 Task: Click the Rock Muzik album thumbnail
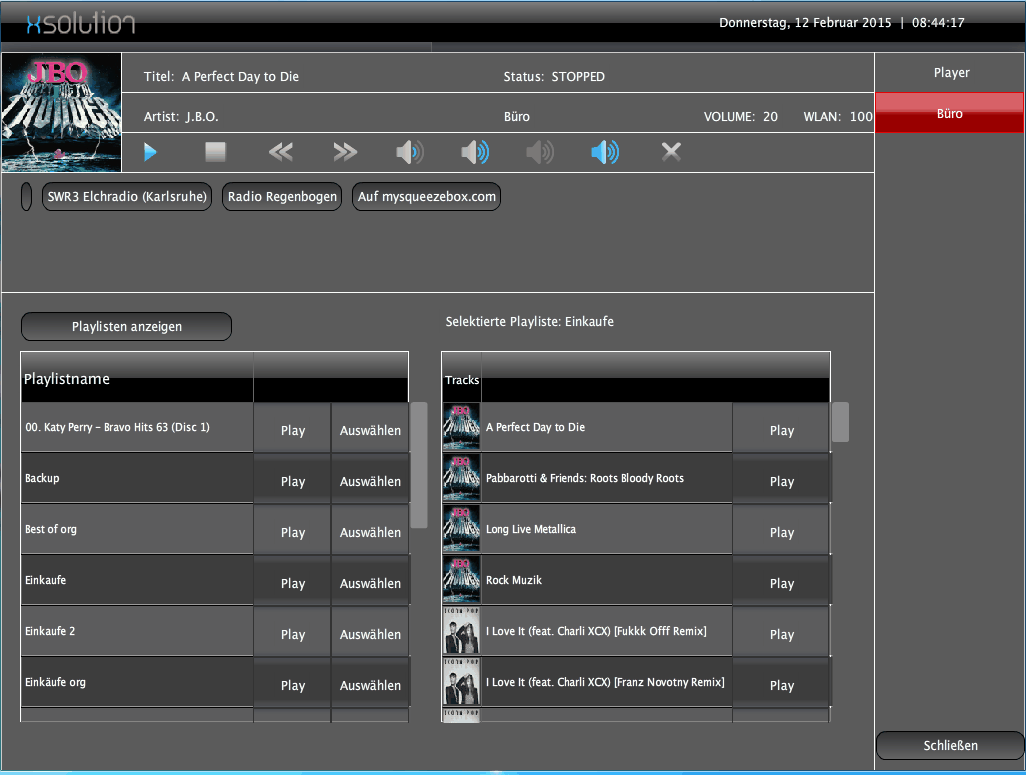coord(461,580)
